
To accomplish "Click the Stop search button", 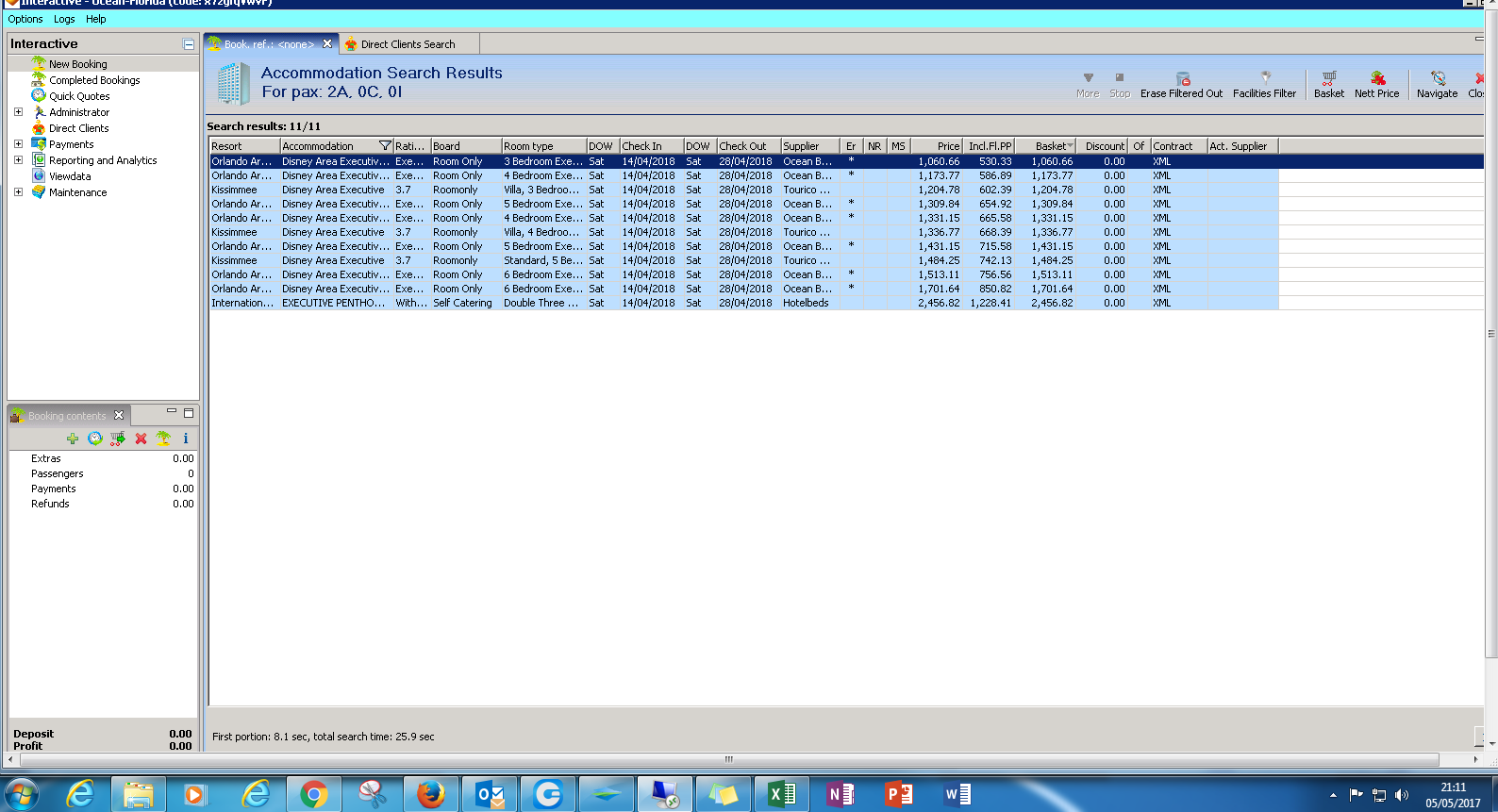I will click(x=1120, y=85).
